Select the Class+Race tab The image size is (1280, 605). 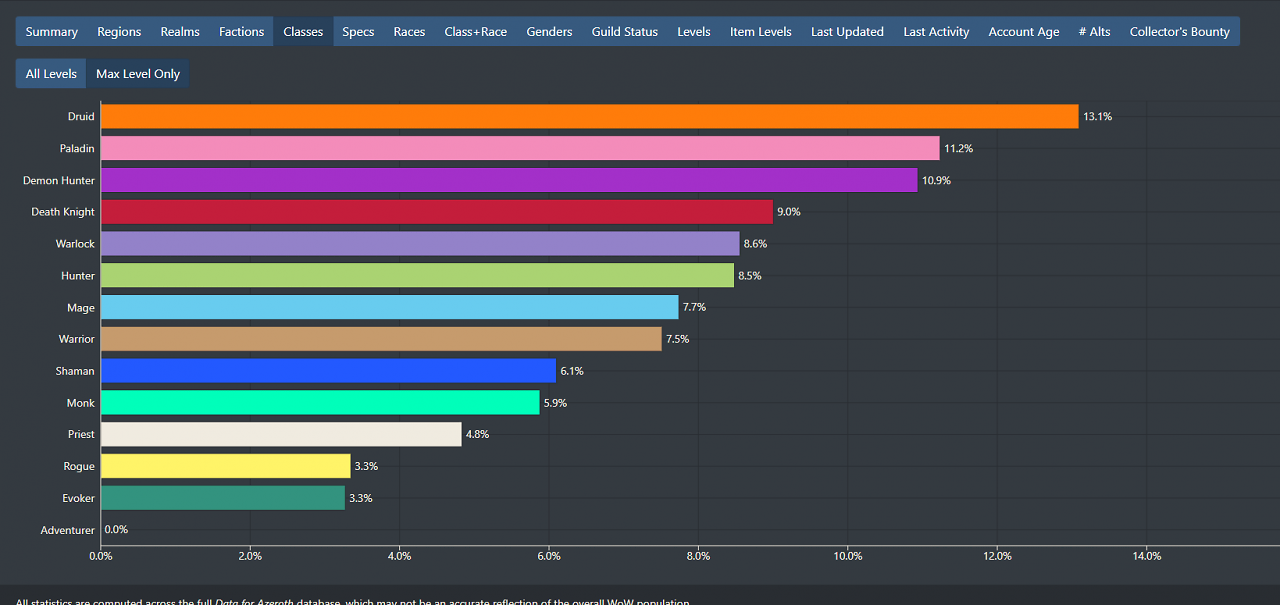click(x=476, y=31)
